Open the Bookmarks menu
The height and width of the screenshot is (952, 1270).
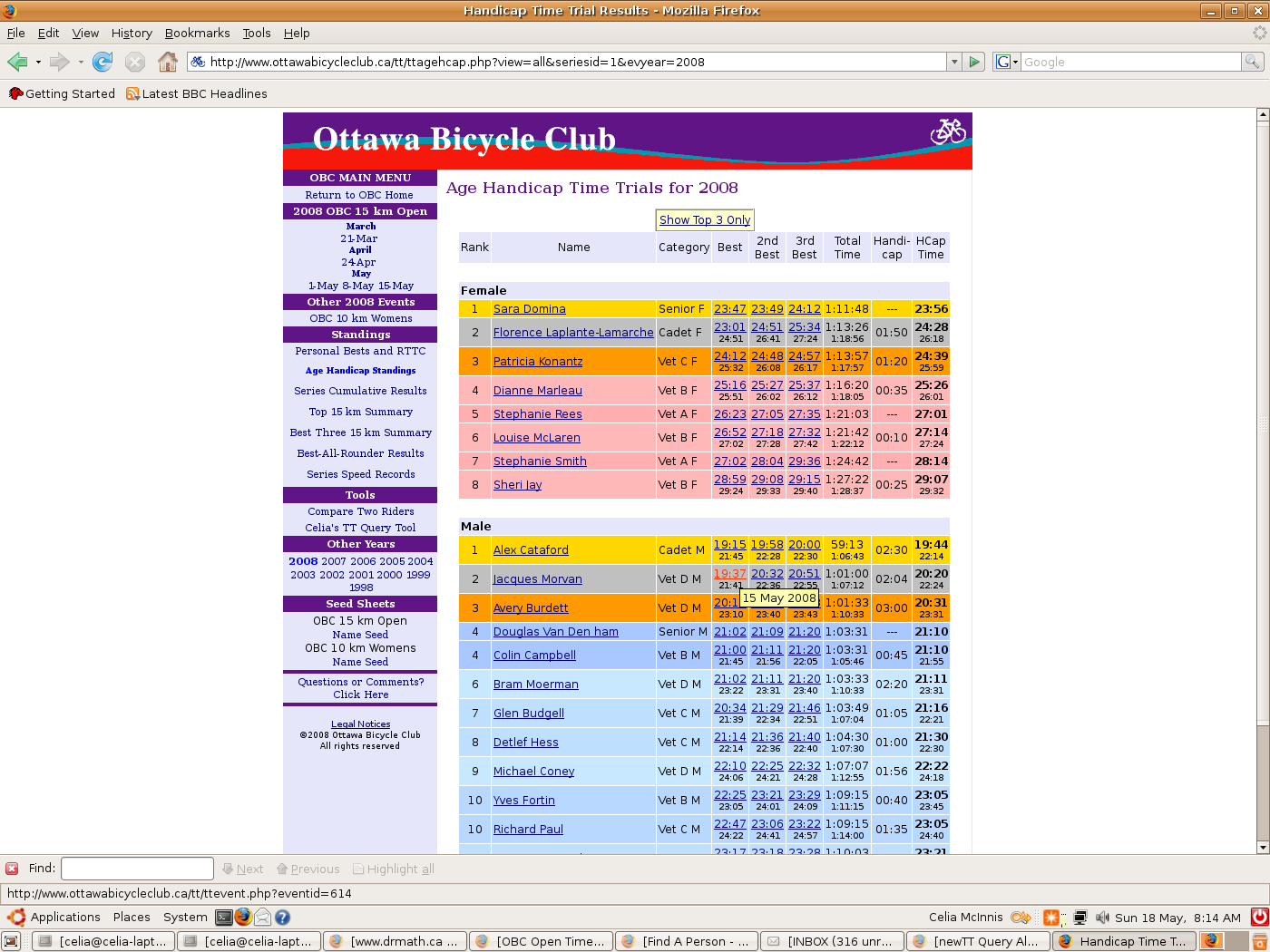197,33
